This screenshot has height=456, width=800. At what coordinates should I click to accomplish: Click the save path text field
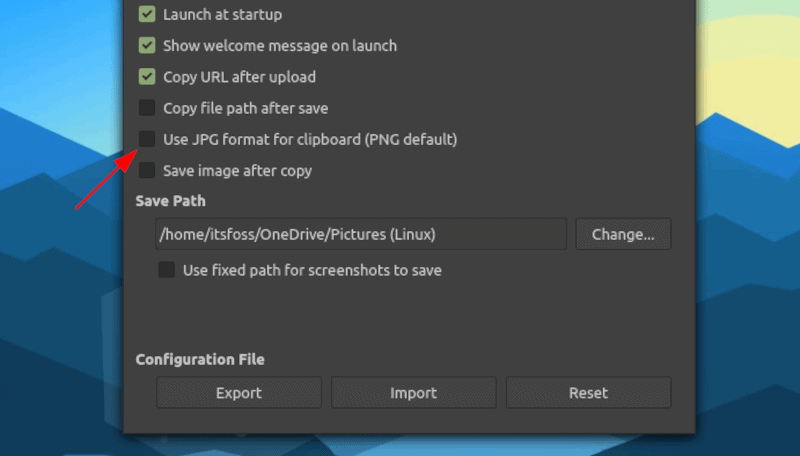pos(360,235)
